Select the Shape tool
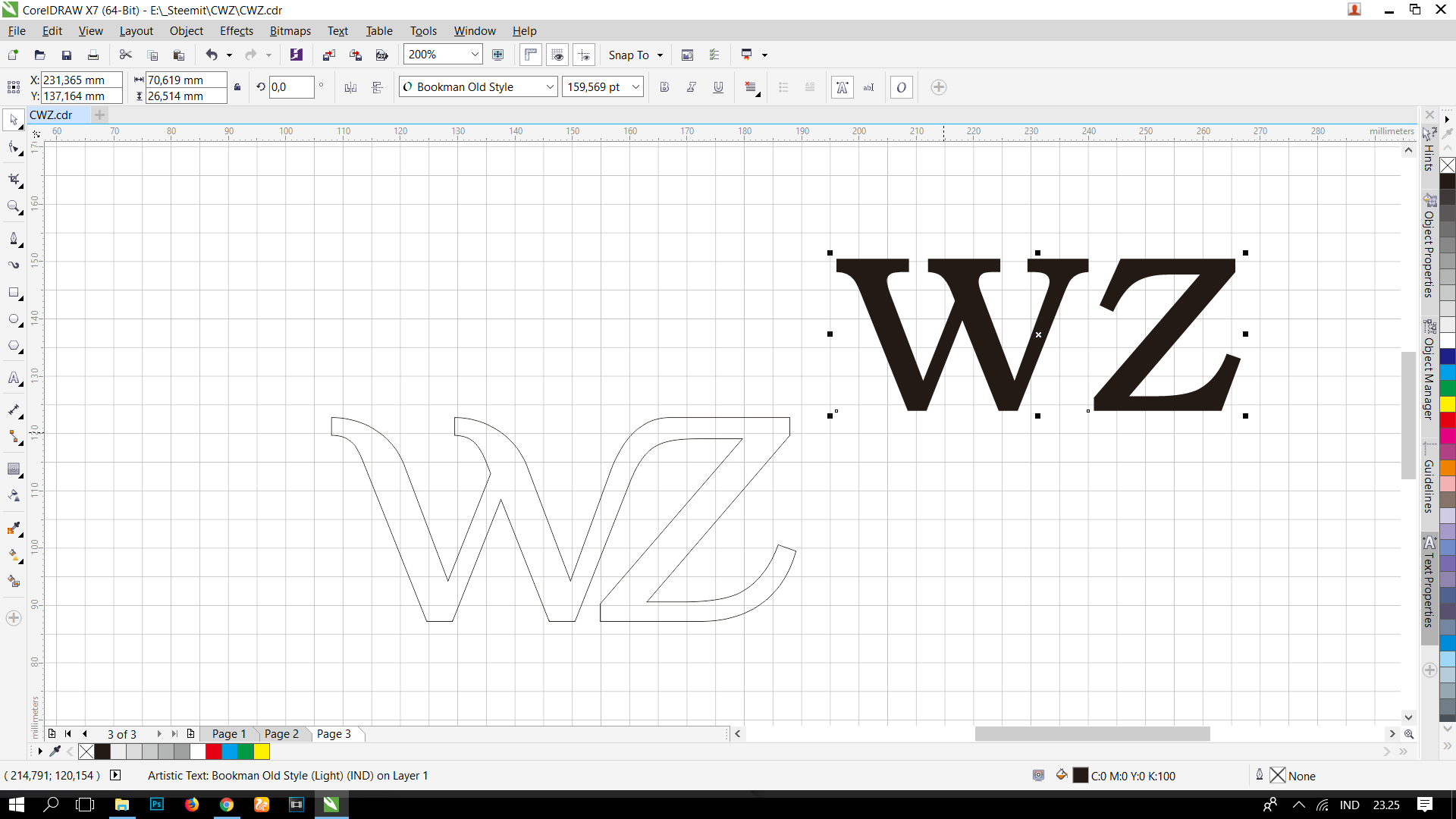 click(x=14, y=148)
